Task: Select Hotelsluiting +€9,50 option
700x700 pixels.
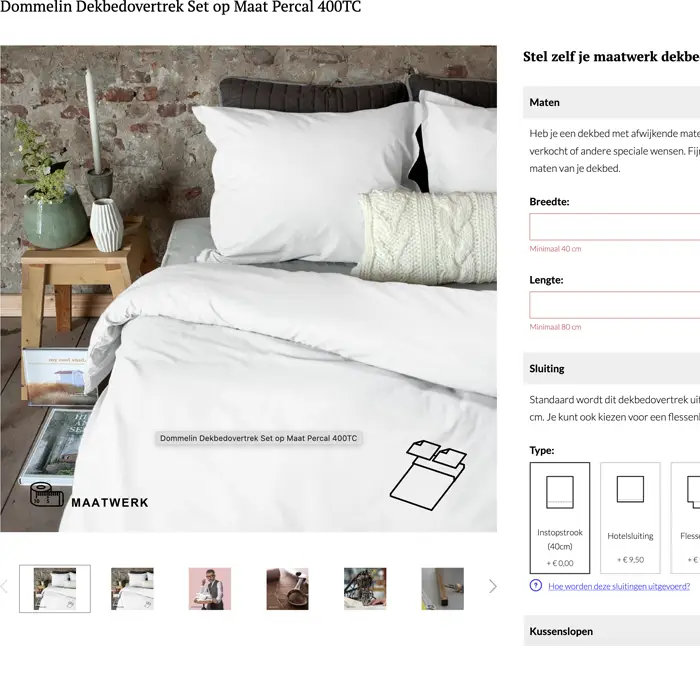Action: (x=630, y=518)
